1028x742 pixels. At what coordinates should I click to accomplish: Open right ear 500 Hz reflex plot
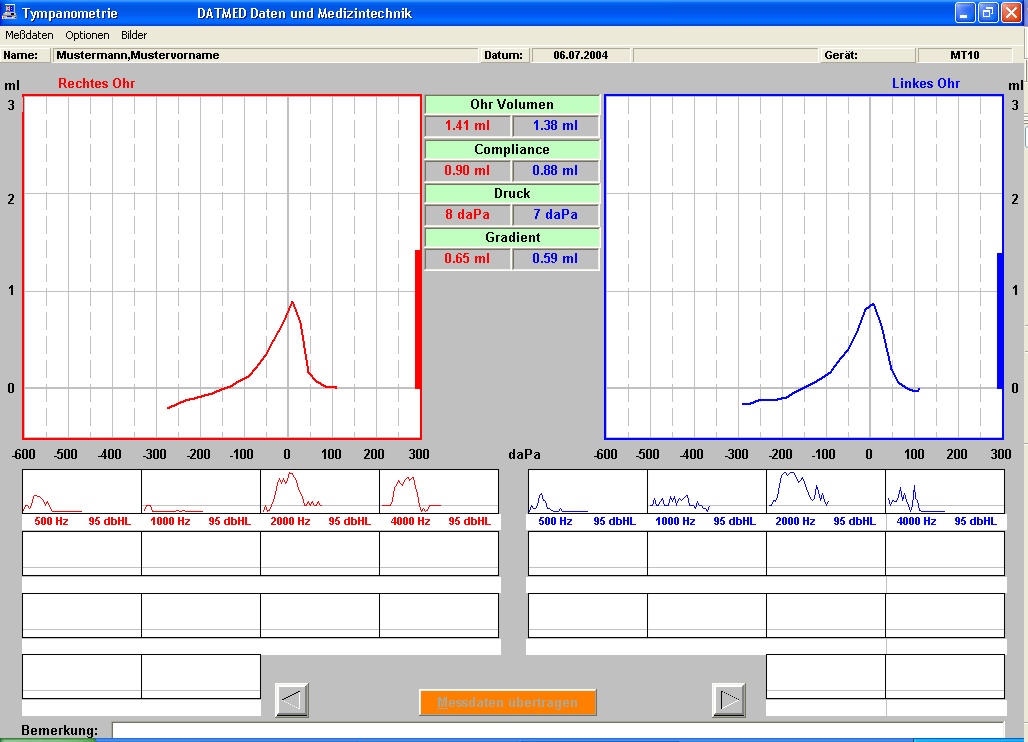(x=82, y=491)
